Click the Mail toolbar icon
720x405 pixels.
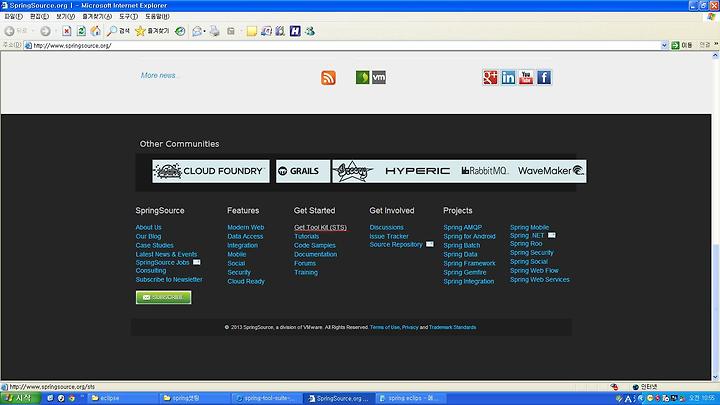pos(197,31)
